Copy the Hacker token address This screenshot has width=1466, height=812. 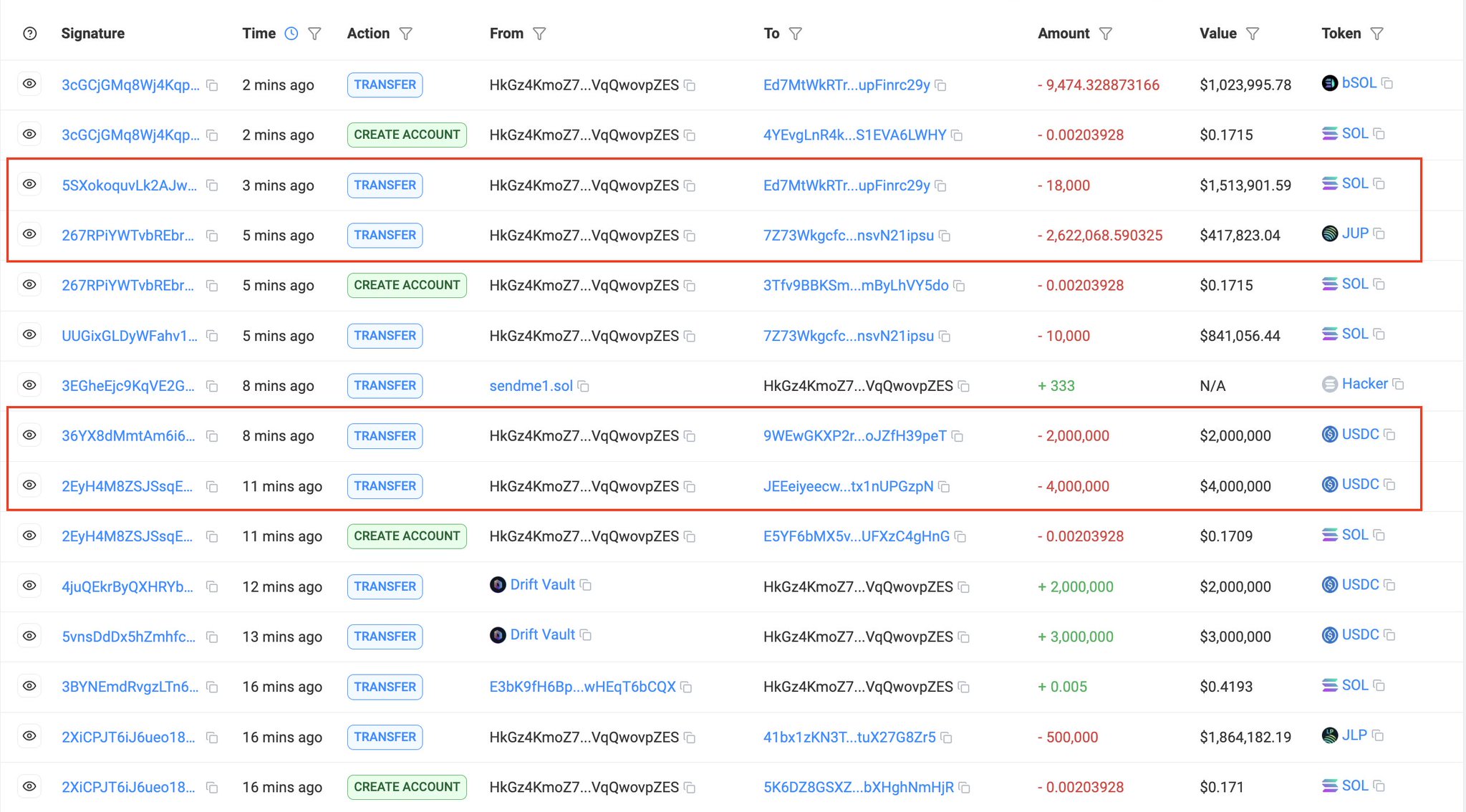pyautogui.click(x=1398, y=385)
